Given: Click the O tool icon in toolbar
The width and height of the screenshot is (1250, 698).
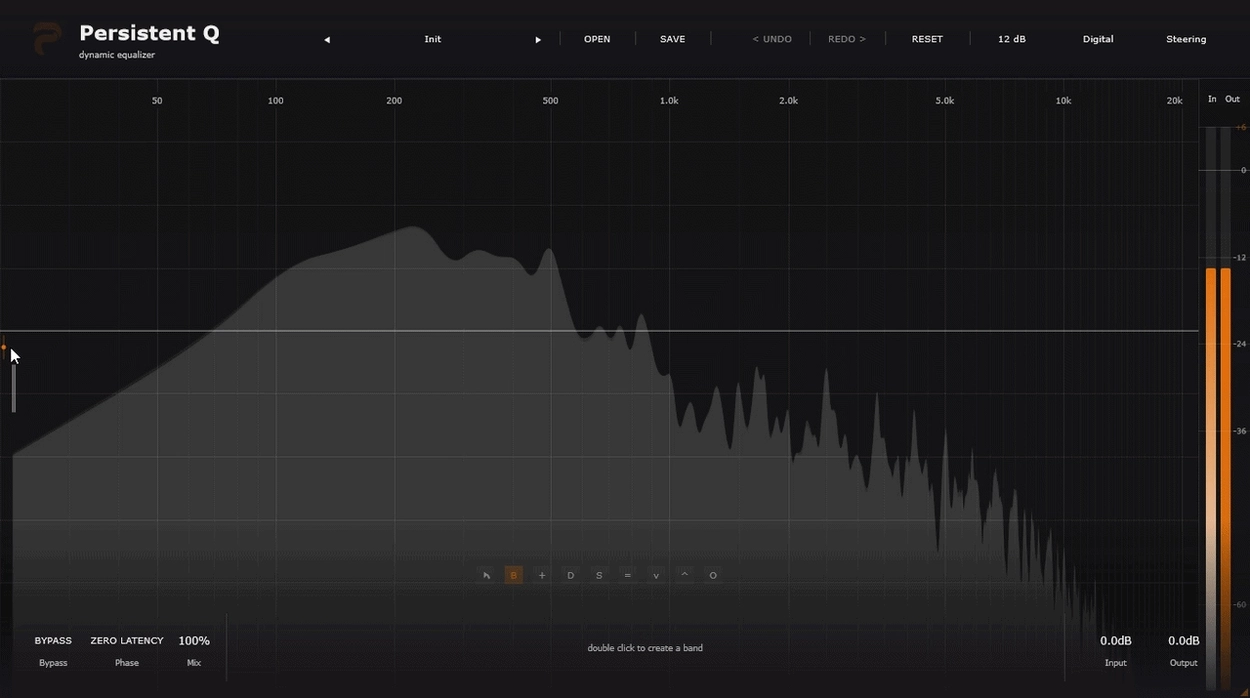Looking at the screenshot, I should pos(713,575).
